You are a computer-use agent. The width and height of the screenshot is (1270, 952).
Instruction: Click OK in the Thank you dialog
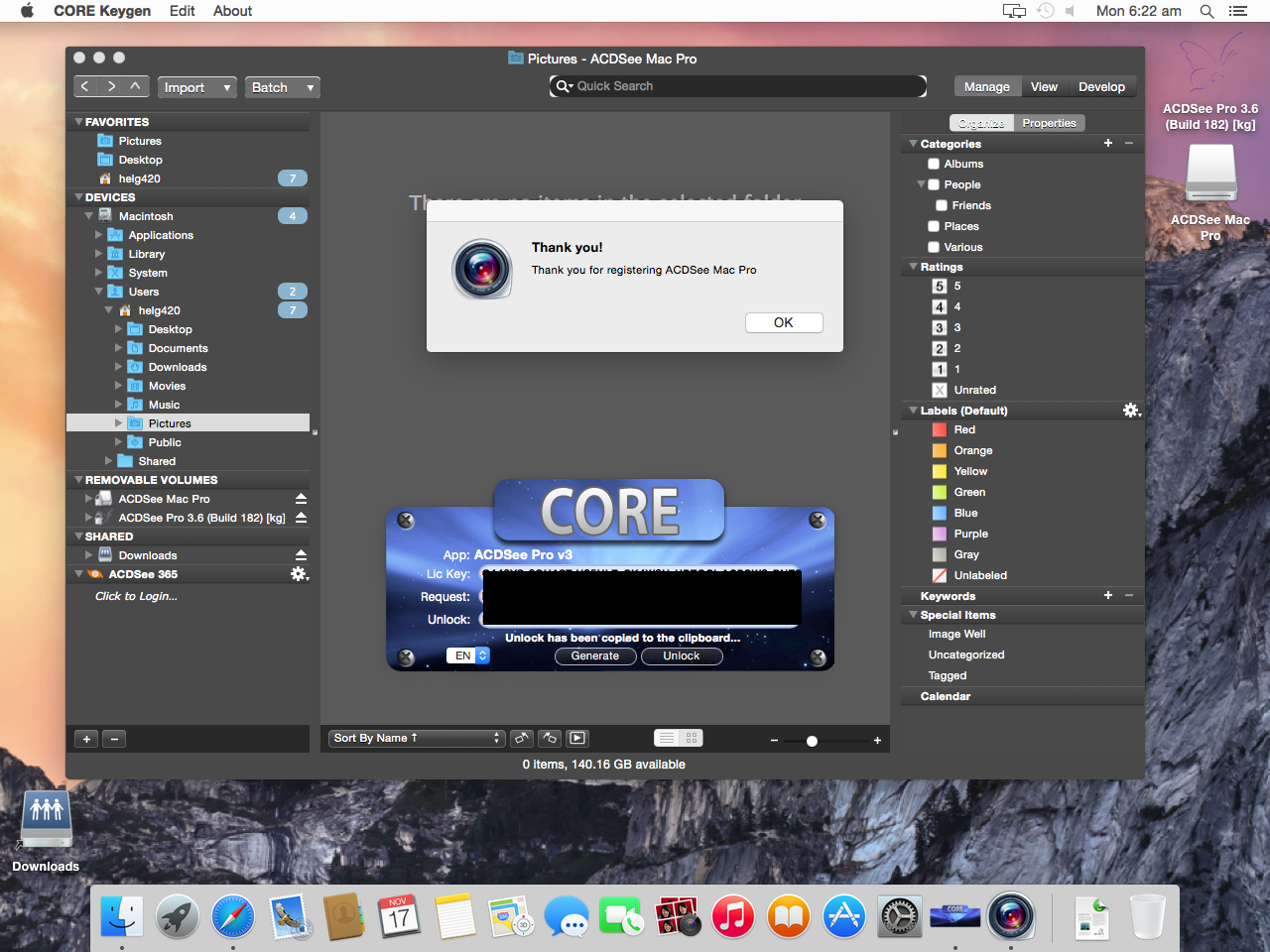pos(784,322)
